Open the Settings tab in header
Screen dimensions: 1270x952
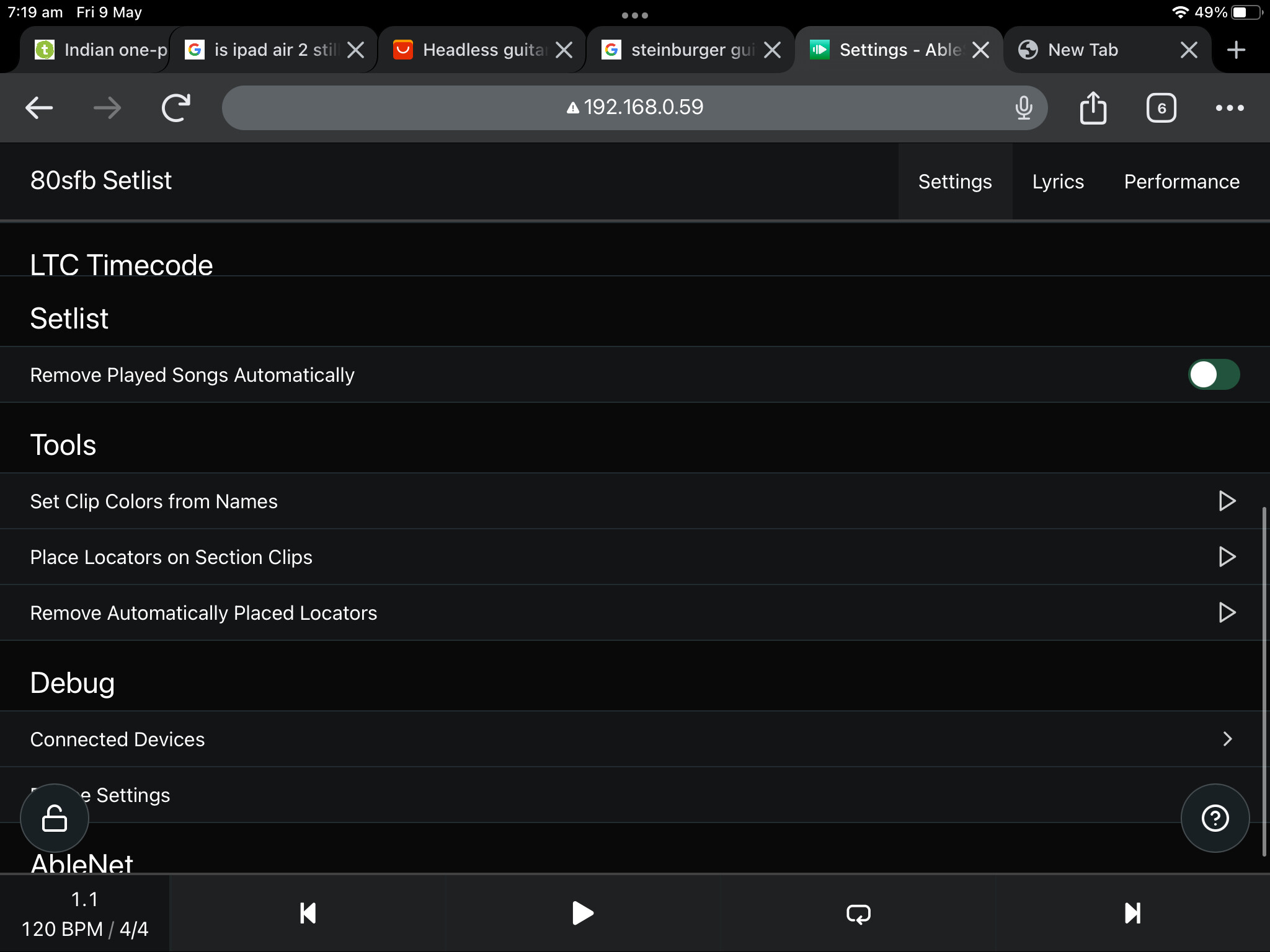point(955,182)
